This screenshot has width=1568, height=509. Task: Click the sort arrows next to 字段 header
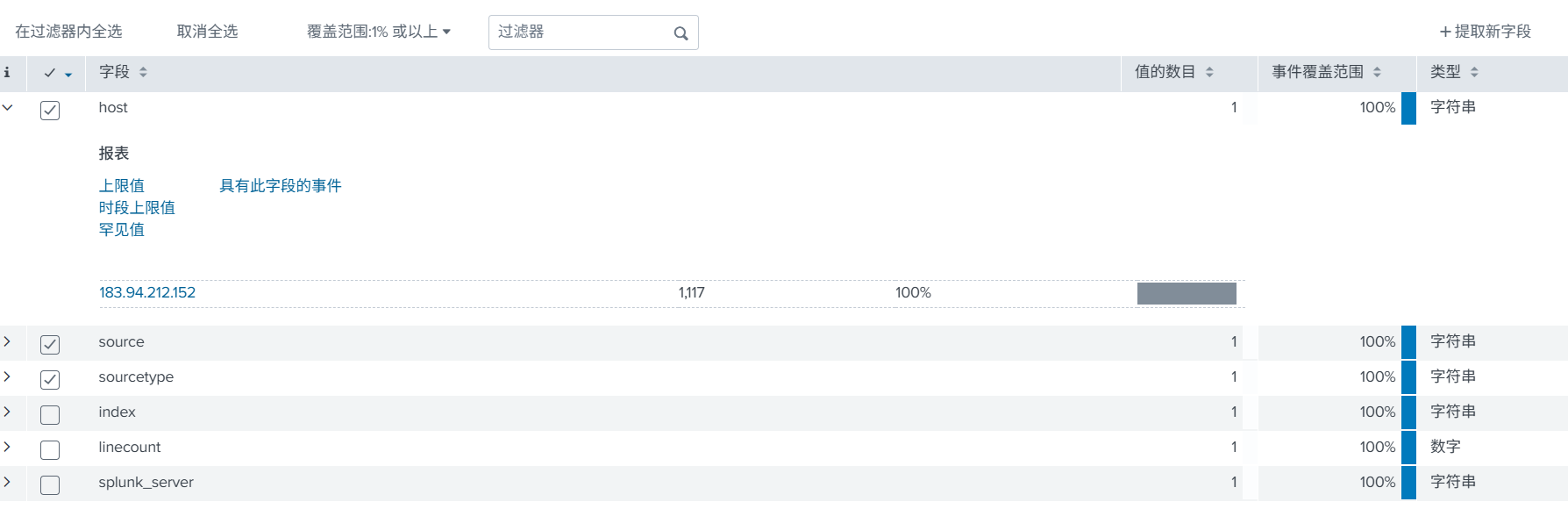pos(143,72)
